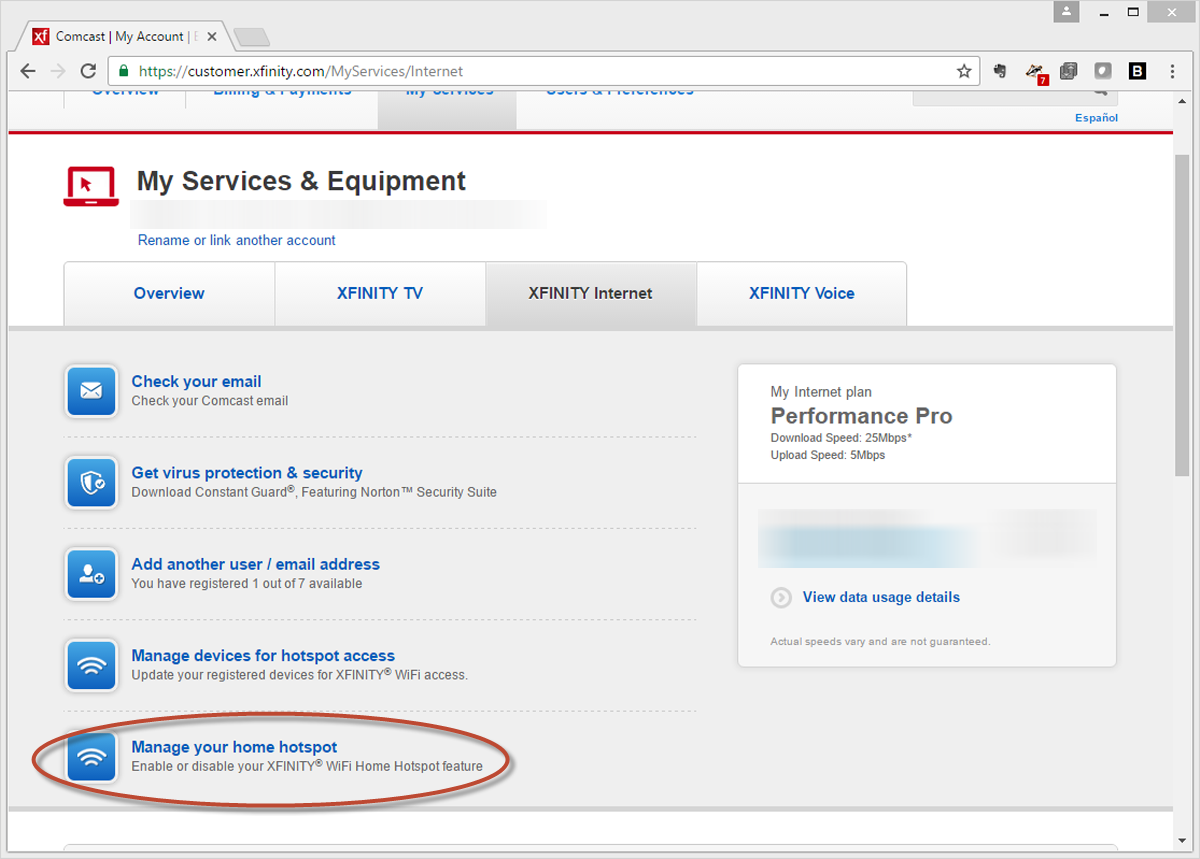The image size is (1200, 859).
Task: Click View data usage details link
Action: (x=881, y=597)
